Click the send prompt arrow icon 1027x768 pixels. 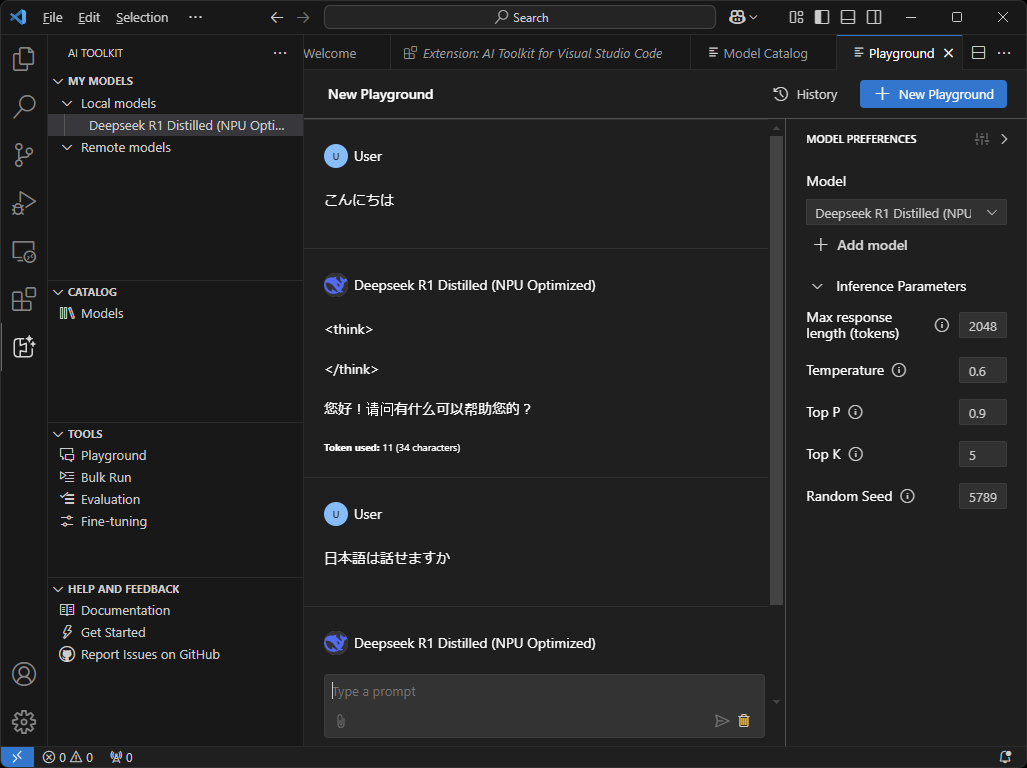pyautogui.click(x=721, y=720)
